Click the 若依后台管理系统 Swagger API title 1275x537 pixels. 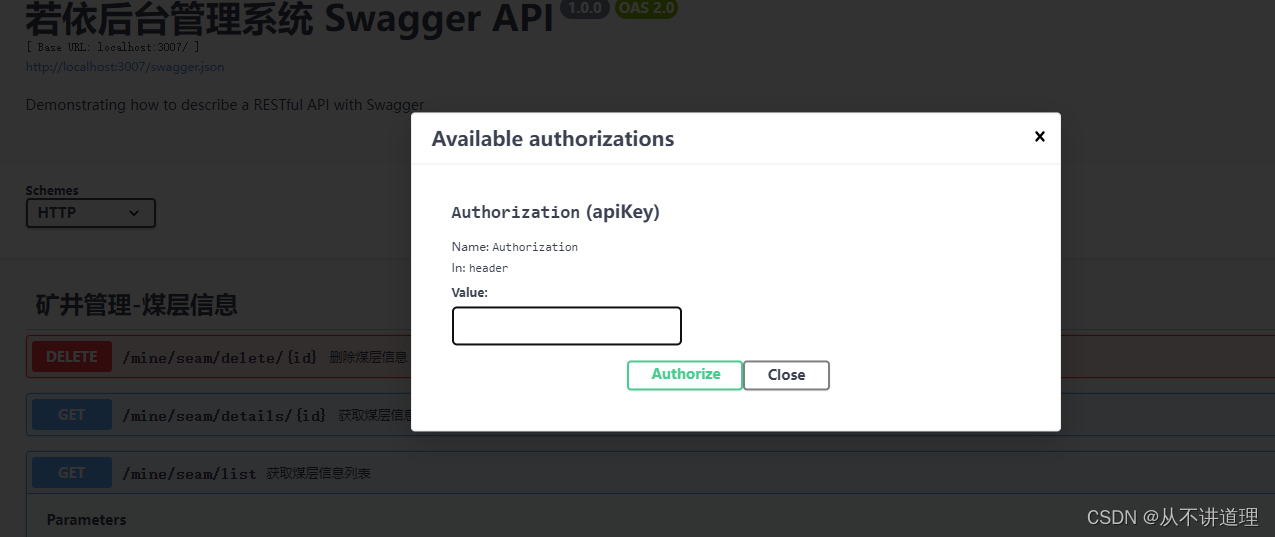289,18
